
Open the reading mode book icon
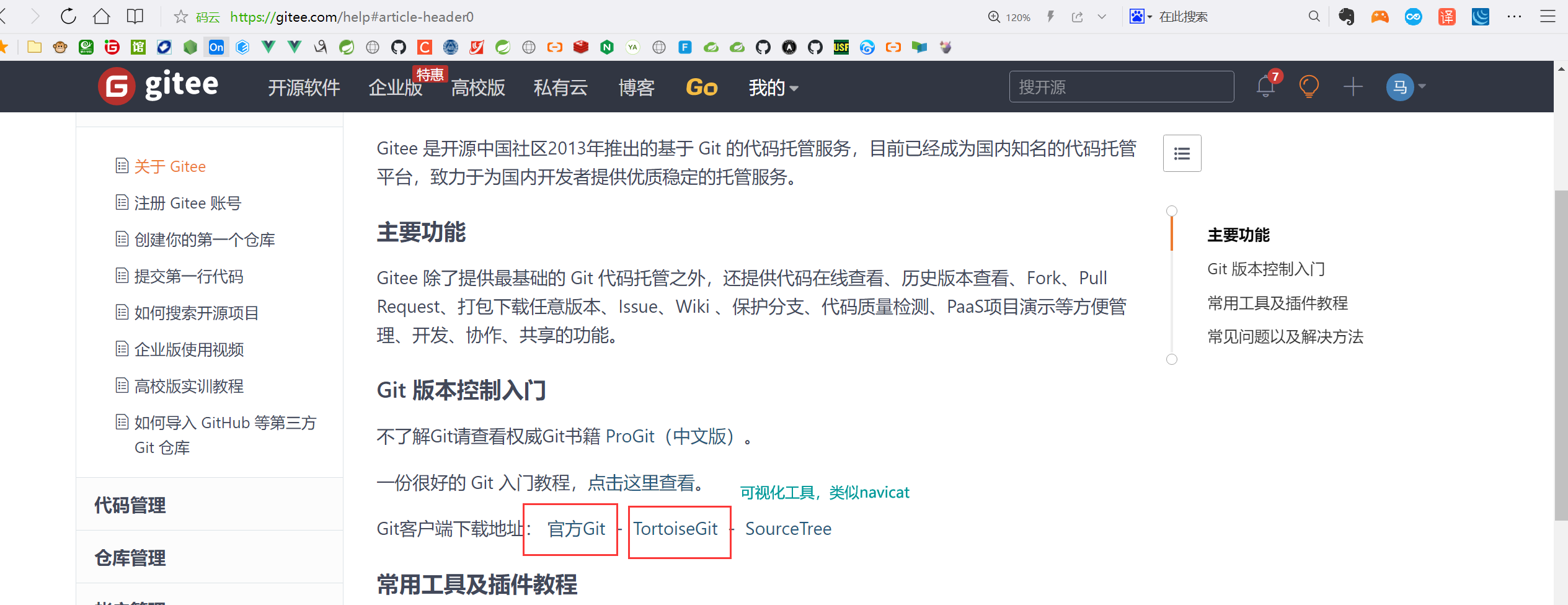click(135, 17)
